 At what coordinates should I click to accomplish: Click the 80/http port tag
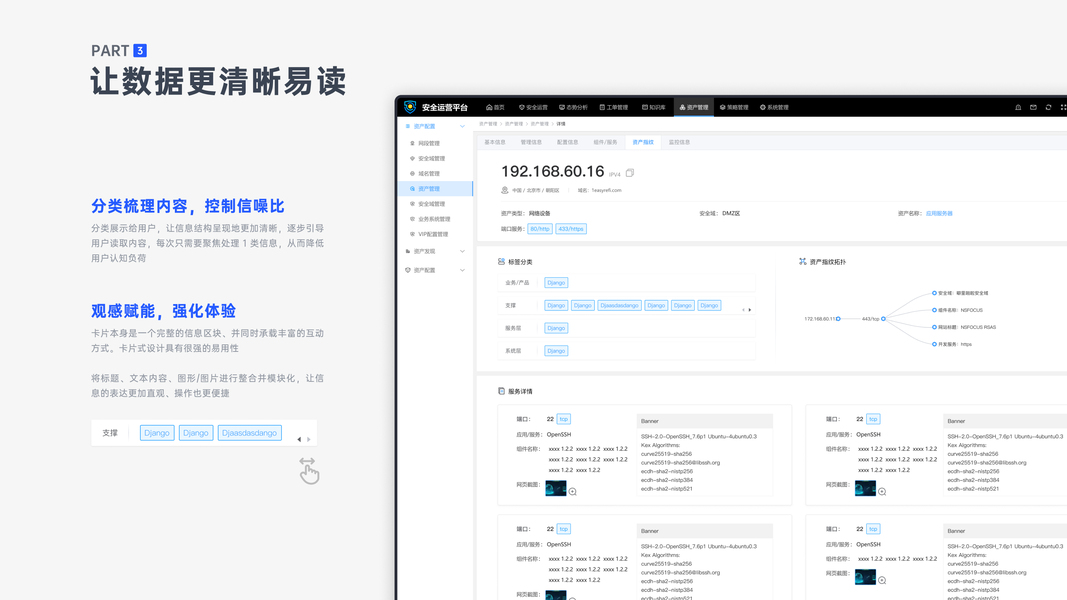540,229
